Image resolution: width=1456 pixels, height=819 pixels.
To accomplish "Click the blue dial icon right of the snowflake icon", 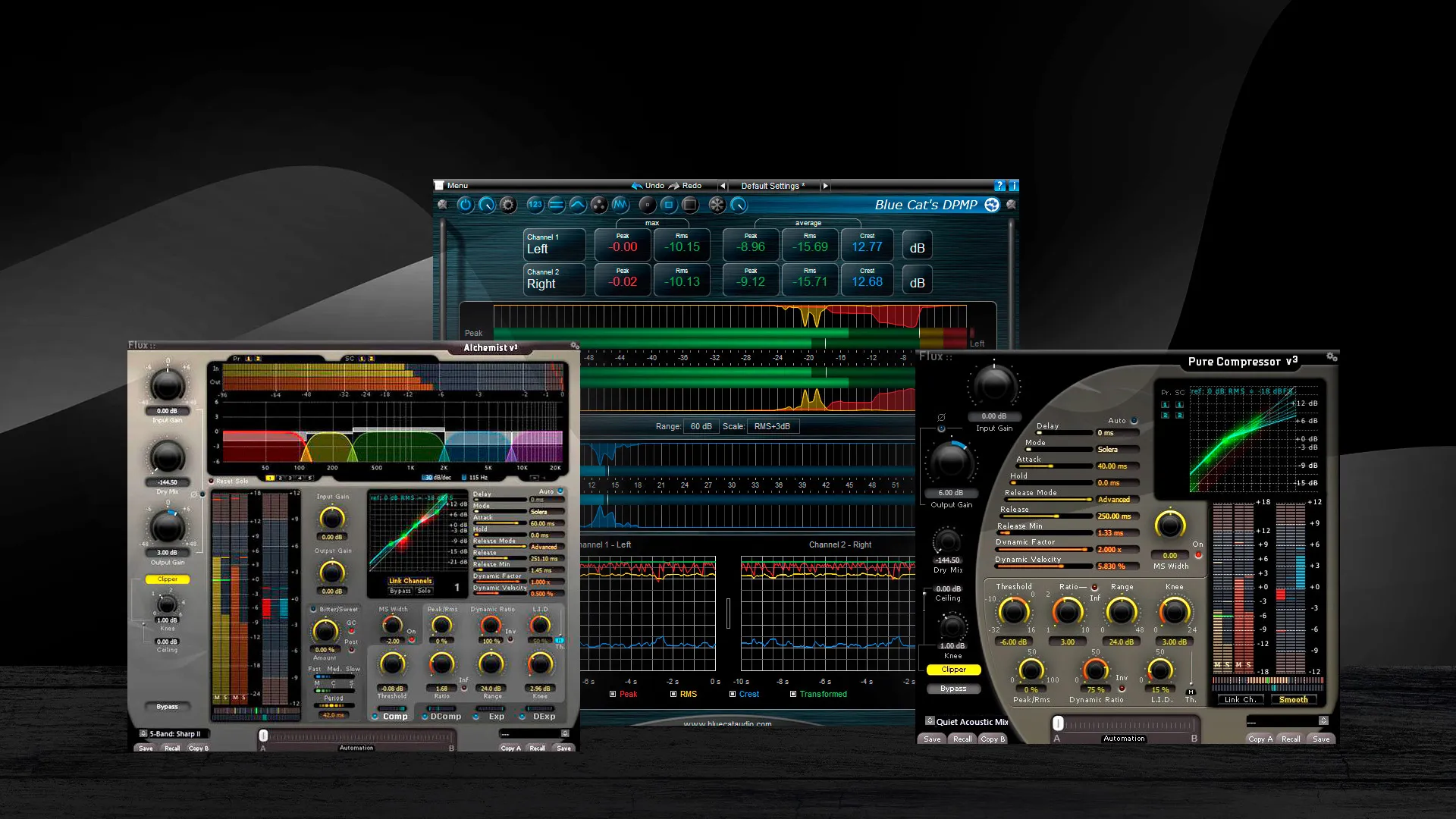I will pos(739,205).
